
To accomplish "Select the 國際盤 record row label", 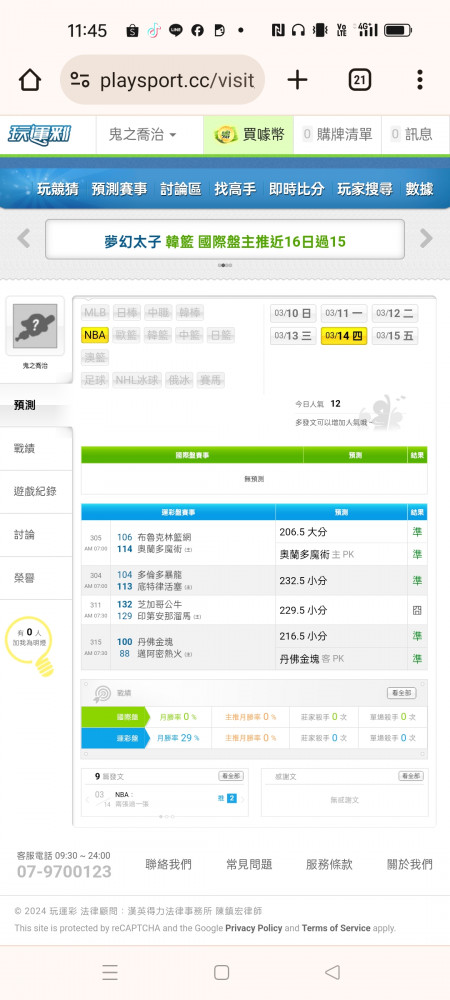I will 115,717.
